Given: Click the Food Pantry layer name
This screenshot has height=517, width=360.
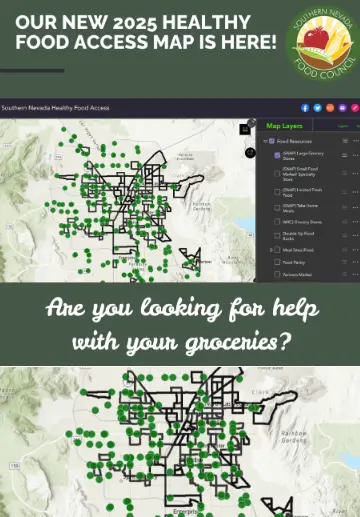Looking at the screenshot, I should [x=294, y=262].
